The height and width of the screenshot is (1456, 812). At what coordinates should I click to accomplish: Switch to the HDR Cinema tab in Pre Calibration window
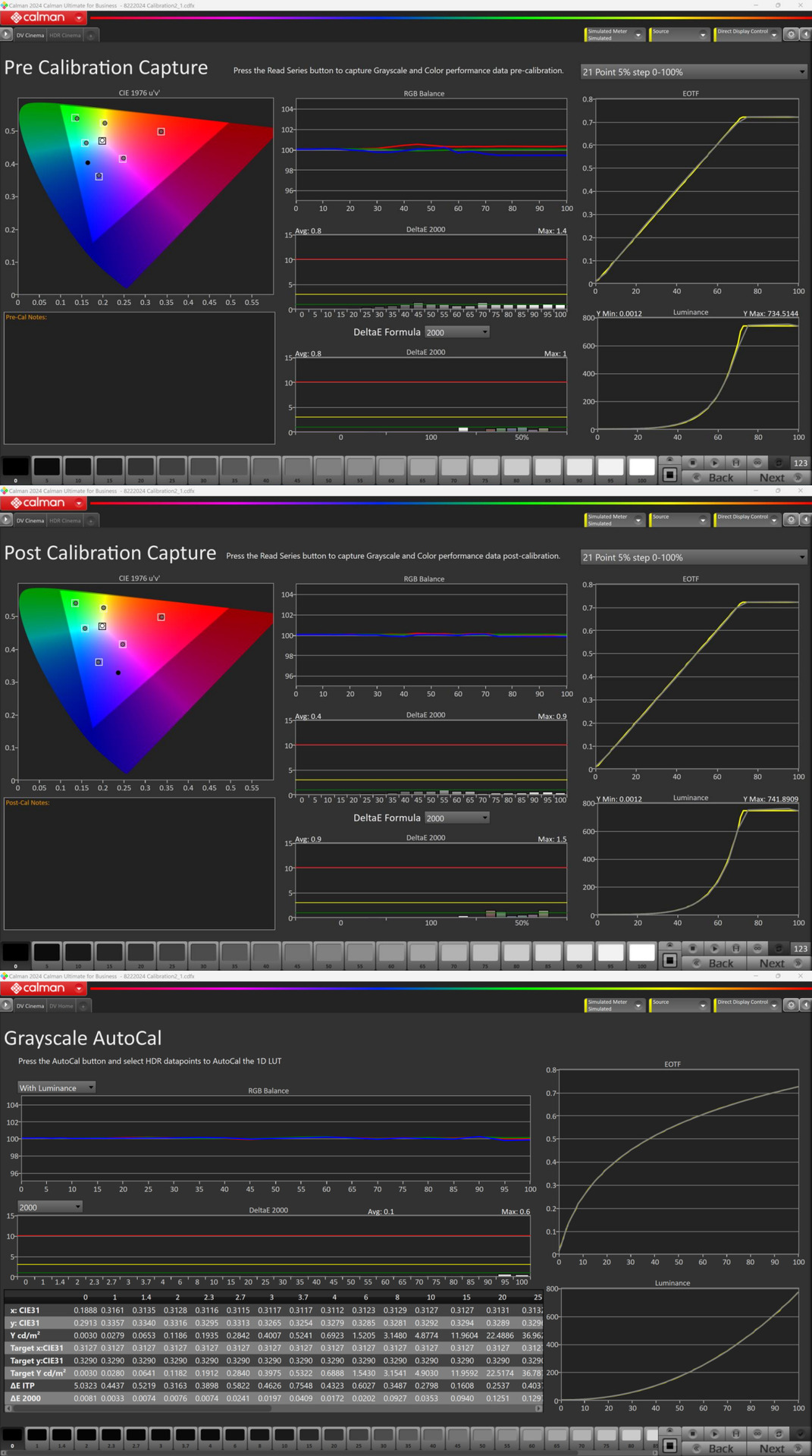click(x=65, y=35)
